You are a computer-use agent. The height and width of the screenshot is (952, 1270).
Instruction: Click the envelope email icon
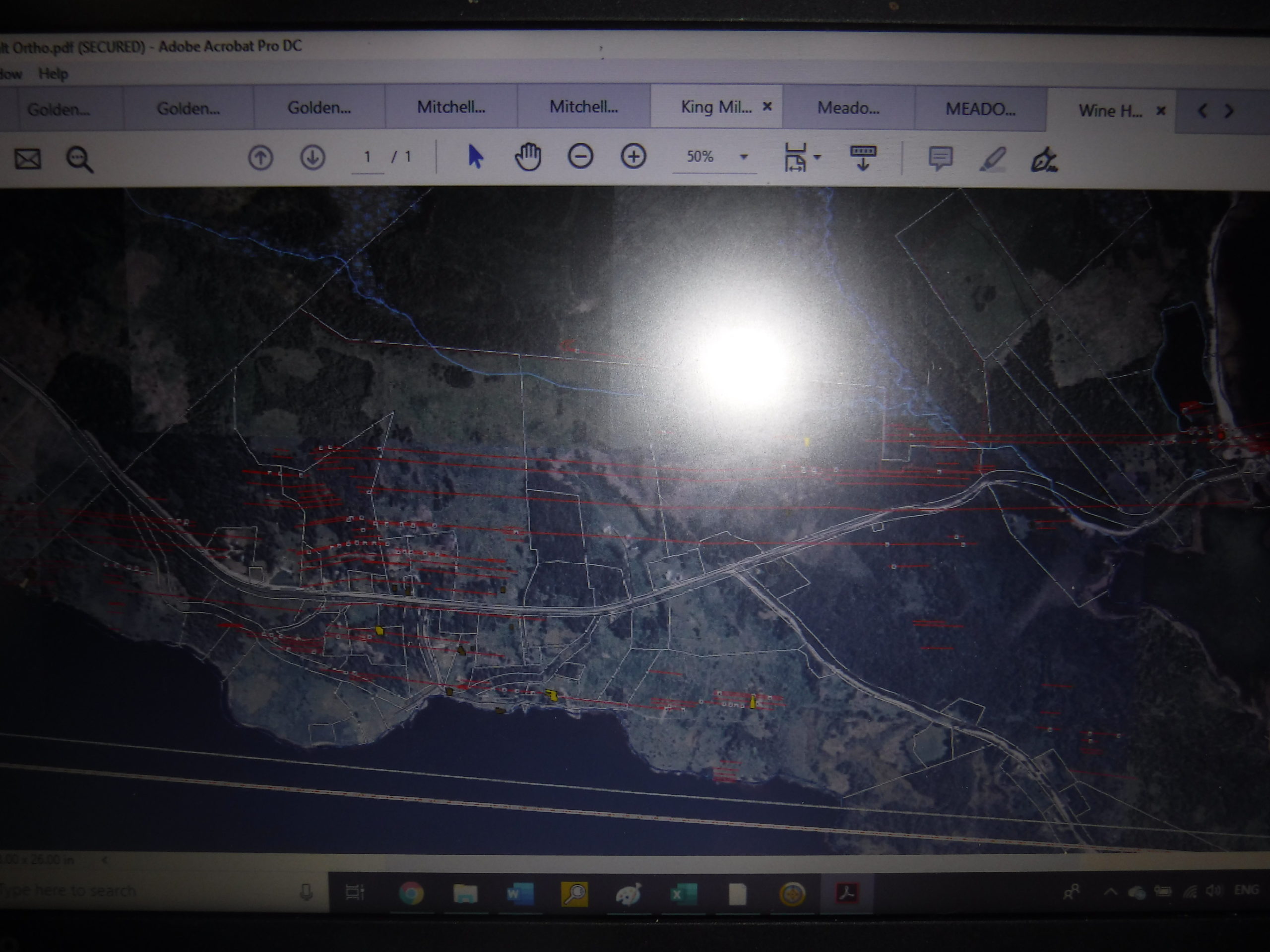(x=28, y=159)
